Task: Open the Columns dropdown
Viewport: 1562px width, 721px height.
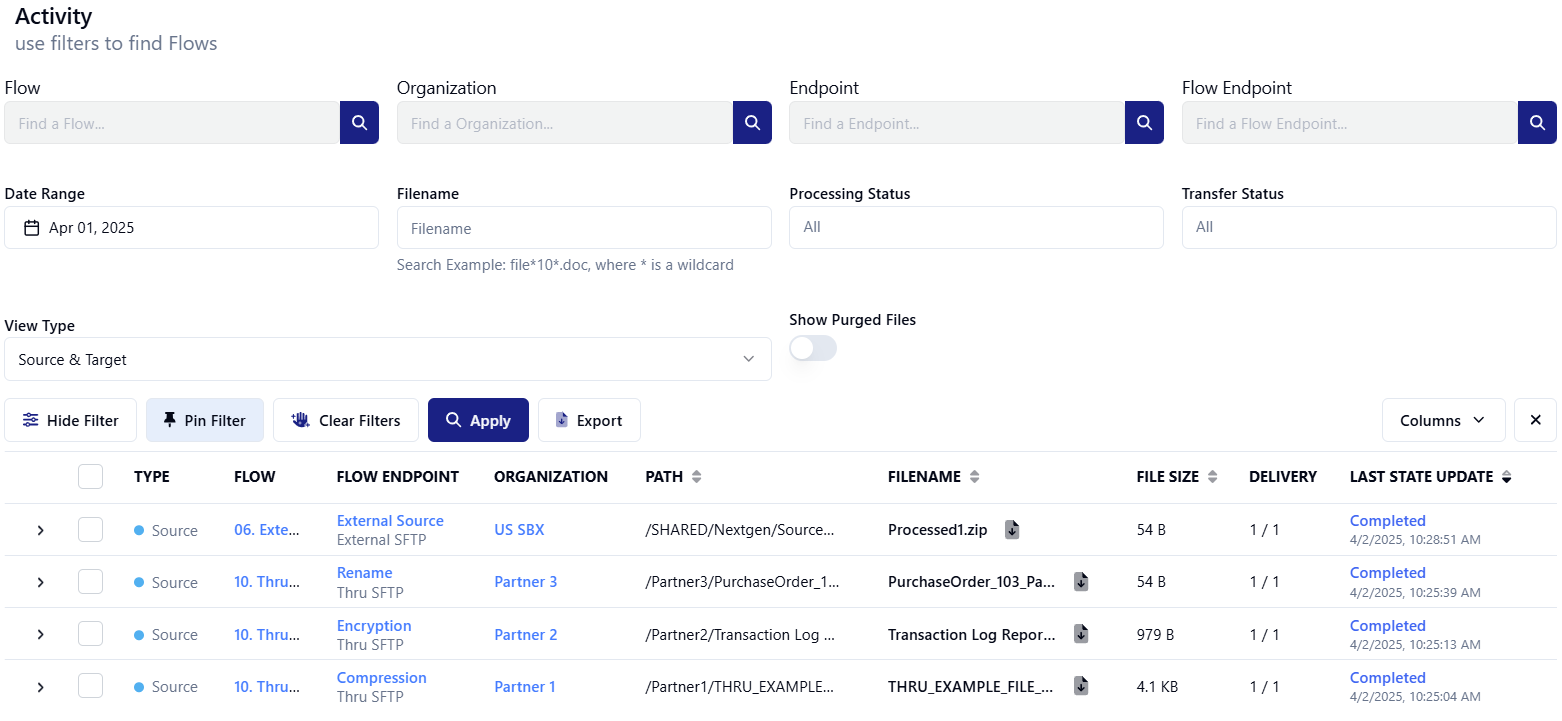Action: (1442, 421)
